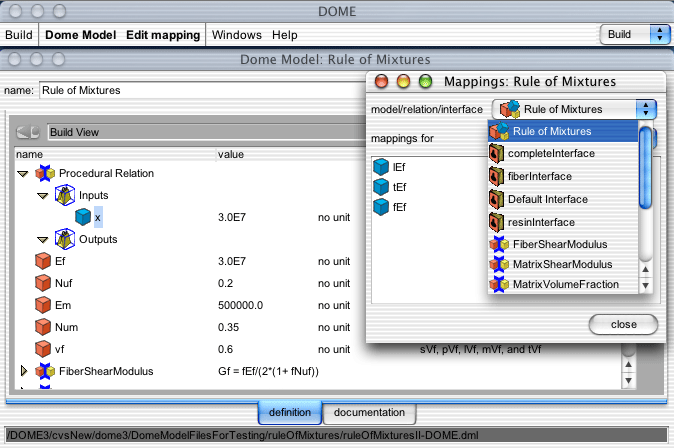Select the definition tab

click(290, 412)
